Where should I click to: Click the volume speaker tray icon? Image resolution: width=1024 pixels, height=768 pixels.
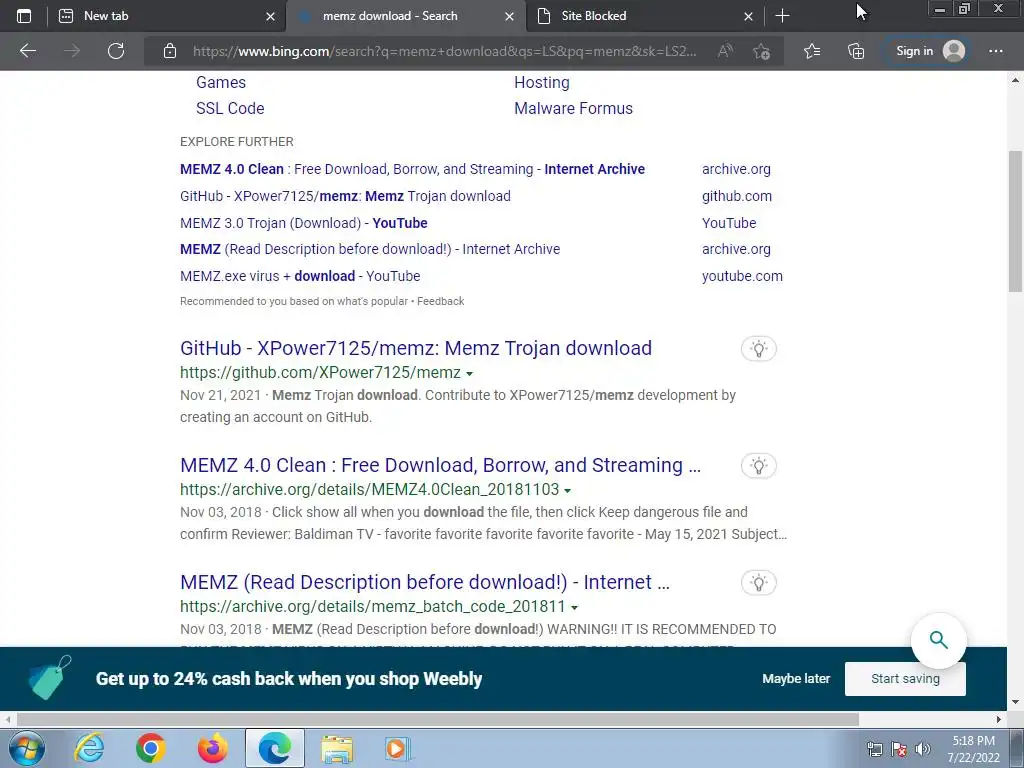923,749
